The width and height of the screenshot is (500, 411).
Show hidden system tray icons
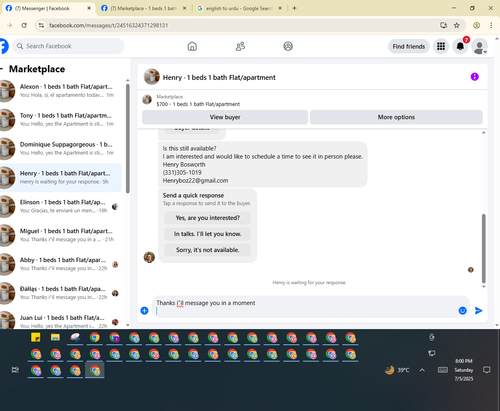coord(422,370)
